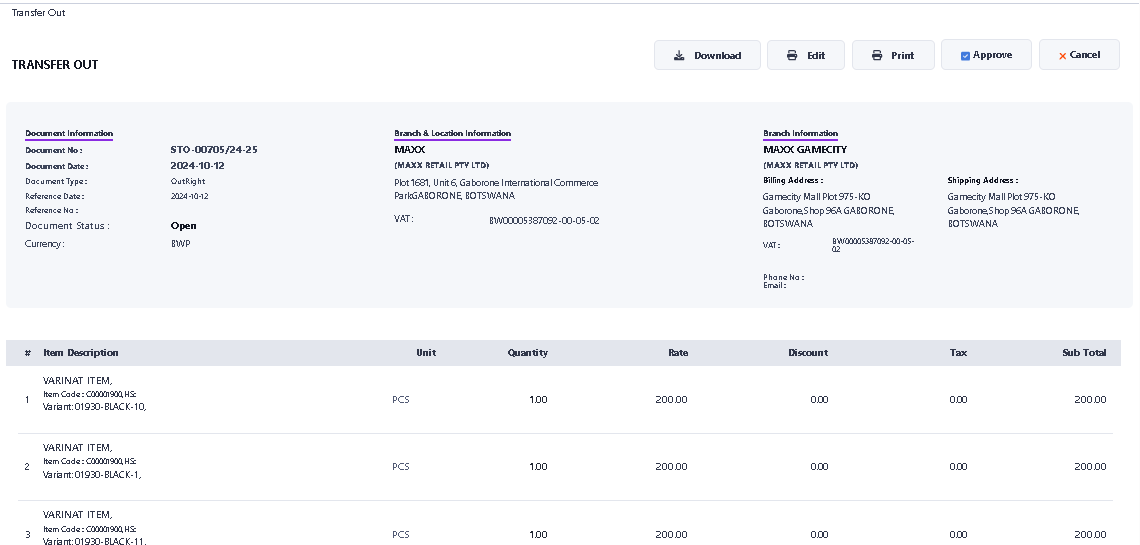This screenshot has height=545, width=1140.
Task: Select item row with variant 01930-BLACK-1
Action: pos(92,474)
